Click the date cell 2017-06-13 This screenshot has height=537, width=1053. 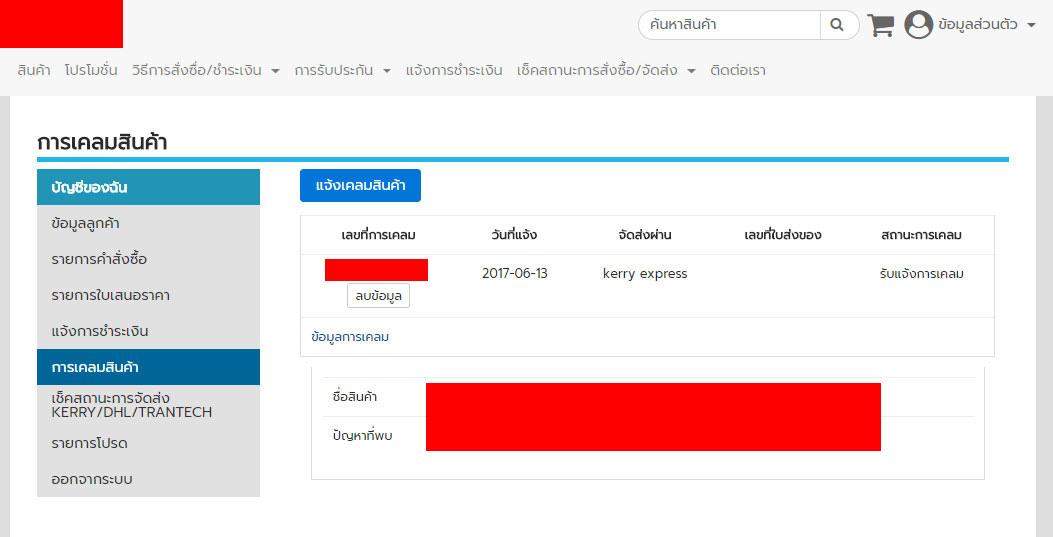point(514,273)
